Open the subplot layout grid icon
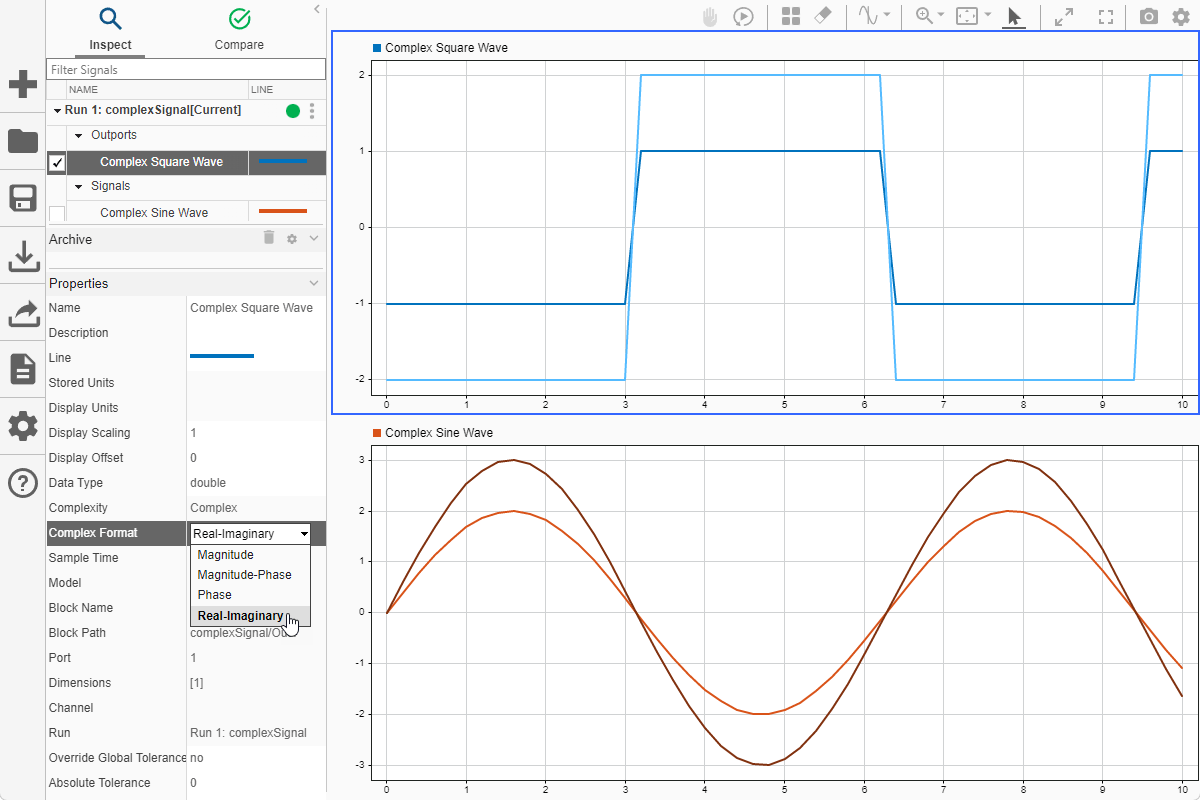1200x800 pixels. coord(791,17)
